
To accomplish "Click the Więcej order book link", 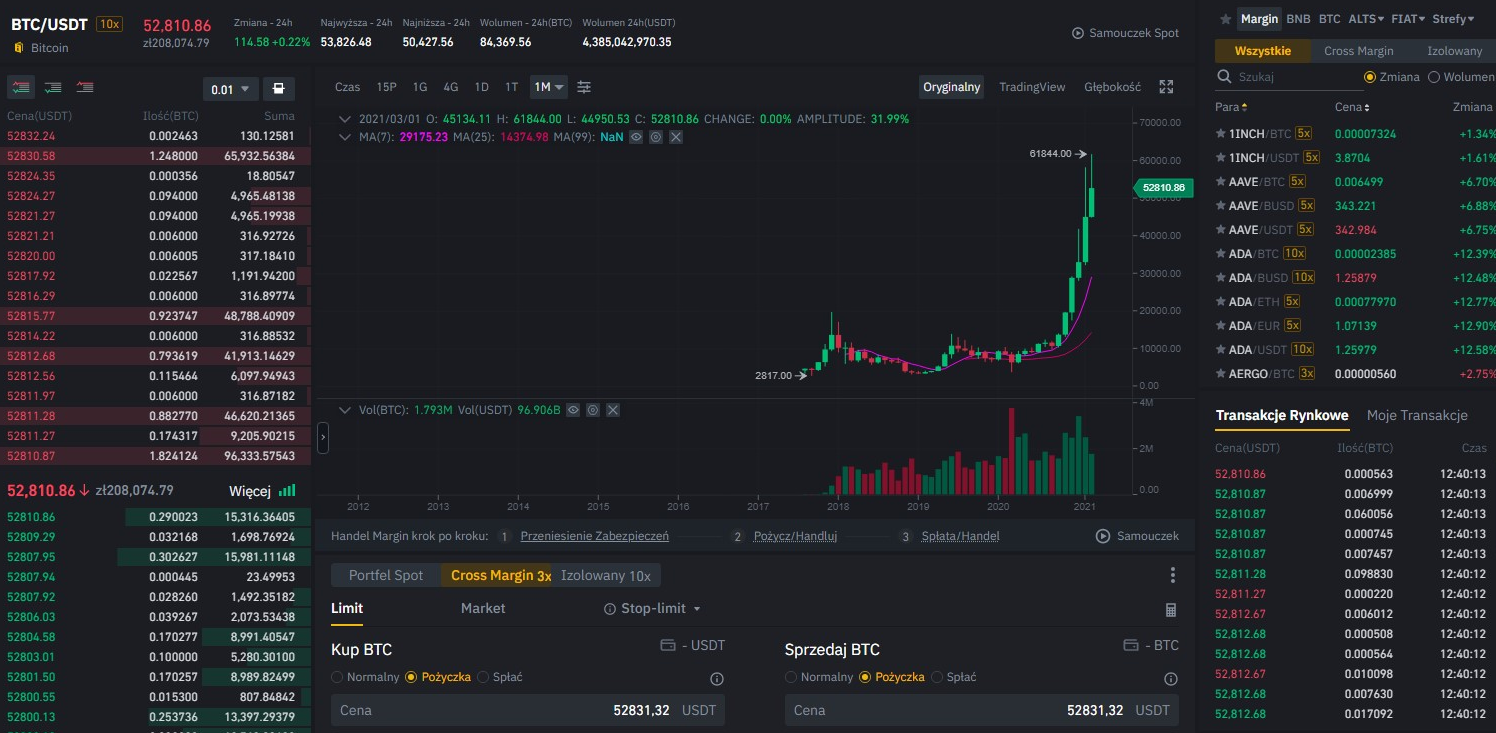I will point(250,491).
